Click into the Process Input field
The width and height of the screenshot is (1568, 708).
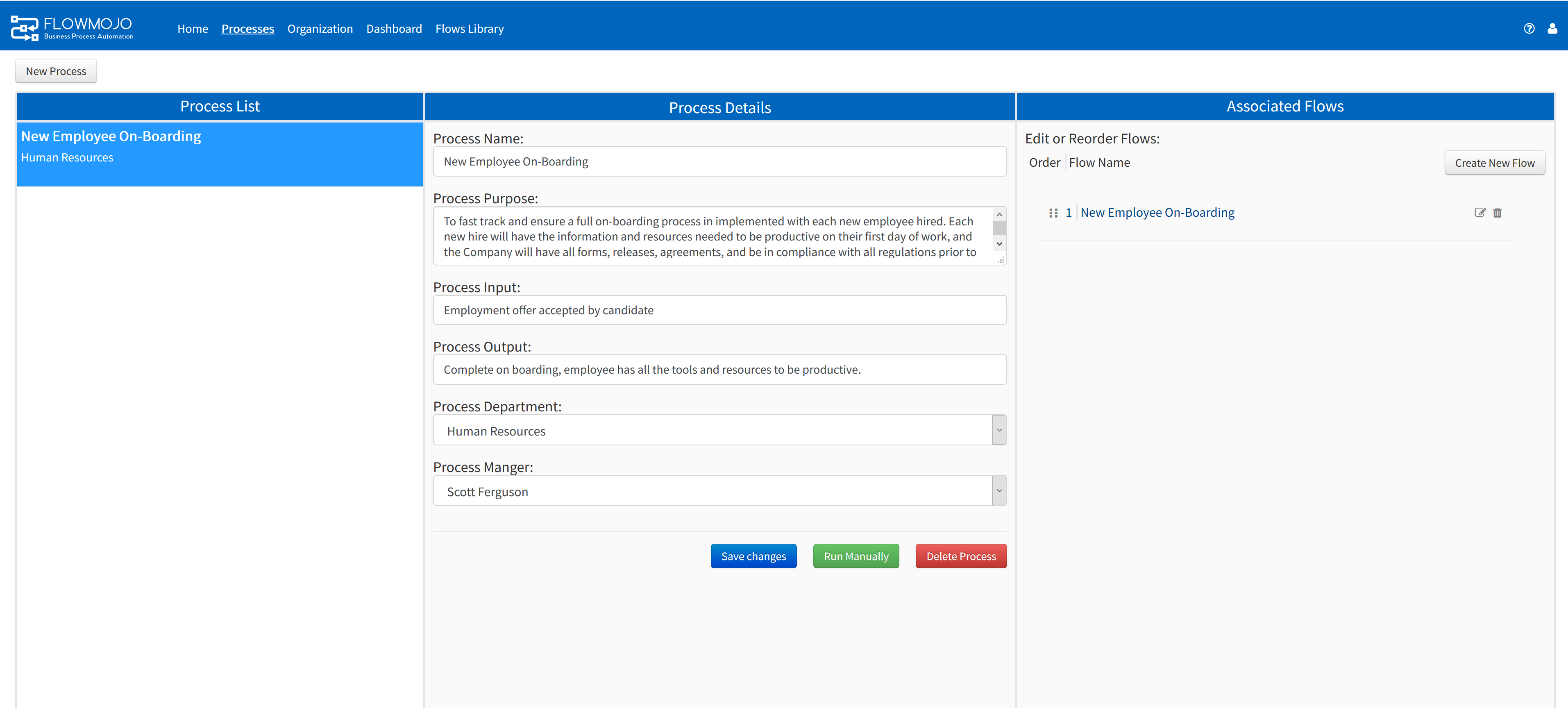pos(719,310)
